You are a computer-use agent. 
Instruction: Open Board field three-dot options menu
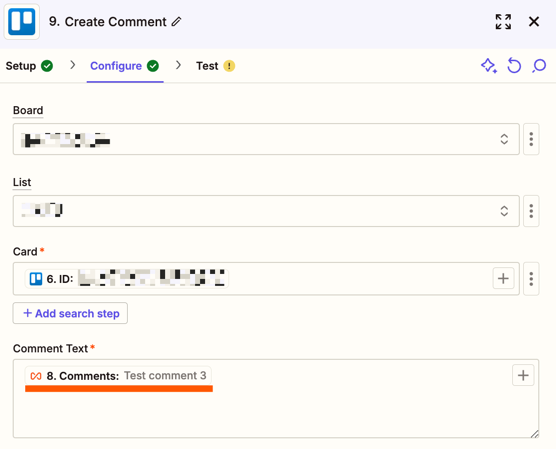click(x=531, y=139)
